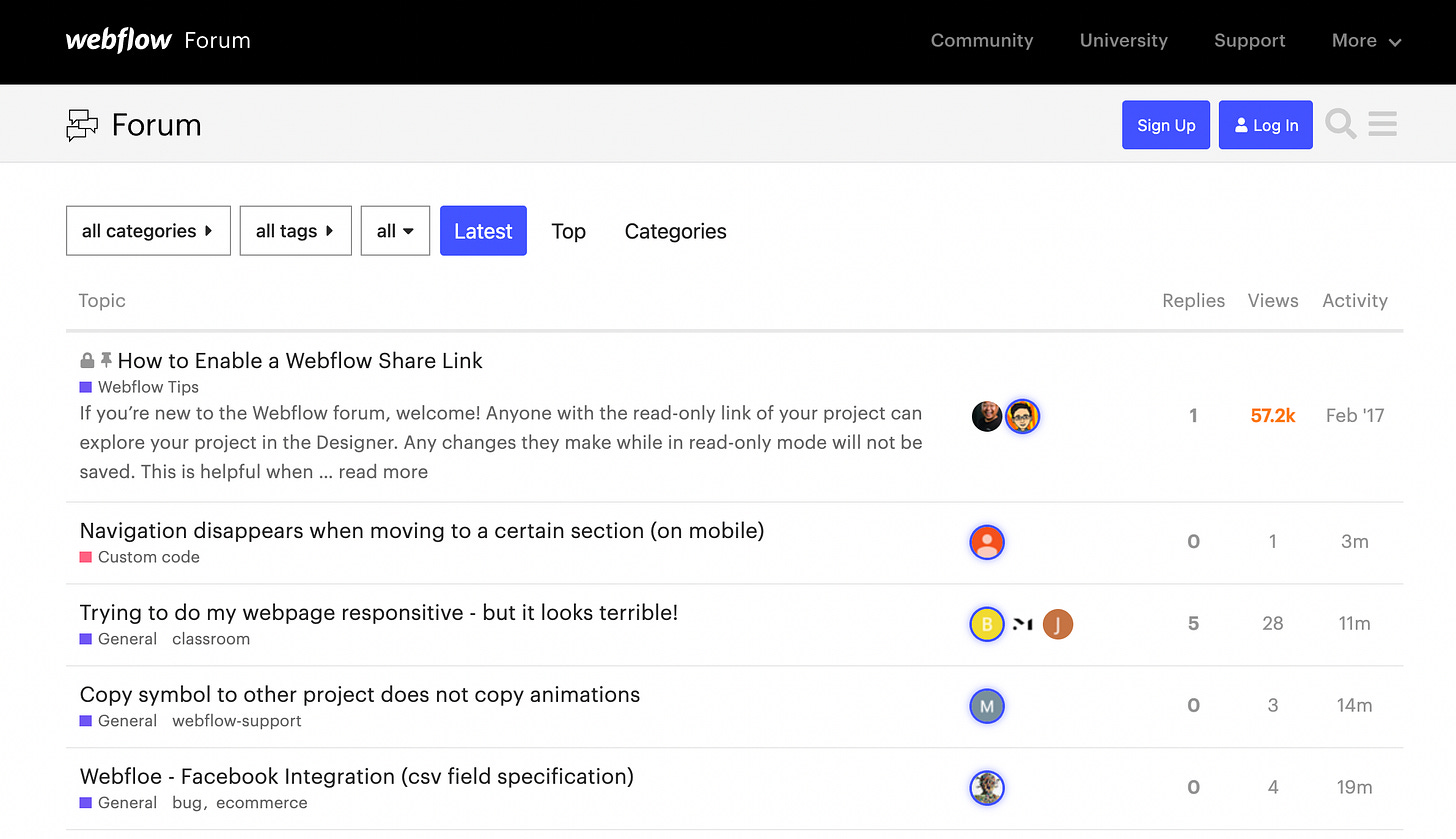Image resolution: width=1456 pixels, height=839 pixels.
Task: Open the forum chat bubbles icon
Action: pyautogui.click(x=83, y=125)
